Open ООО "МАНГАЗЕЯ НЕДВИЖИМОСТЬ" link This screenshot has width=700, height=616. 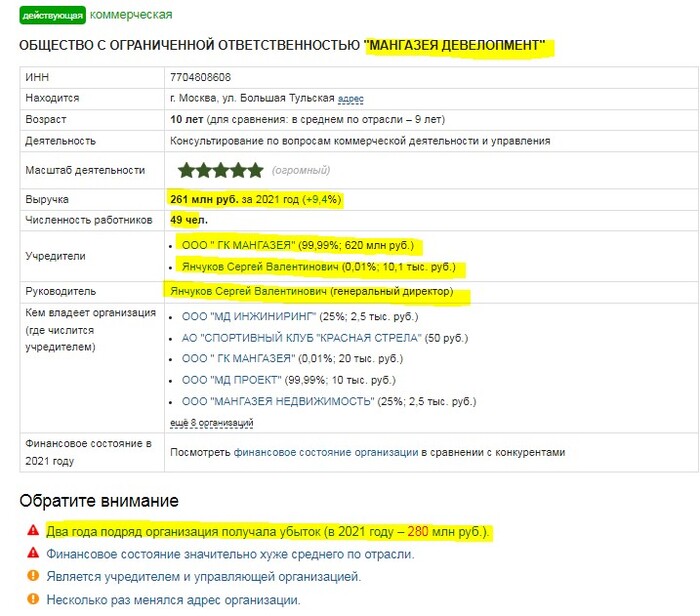(278, 401)
